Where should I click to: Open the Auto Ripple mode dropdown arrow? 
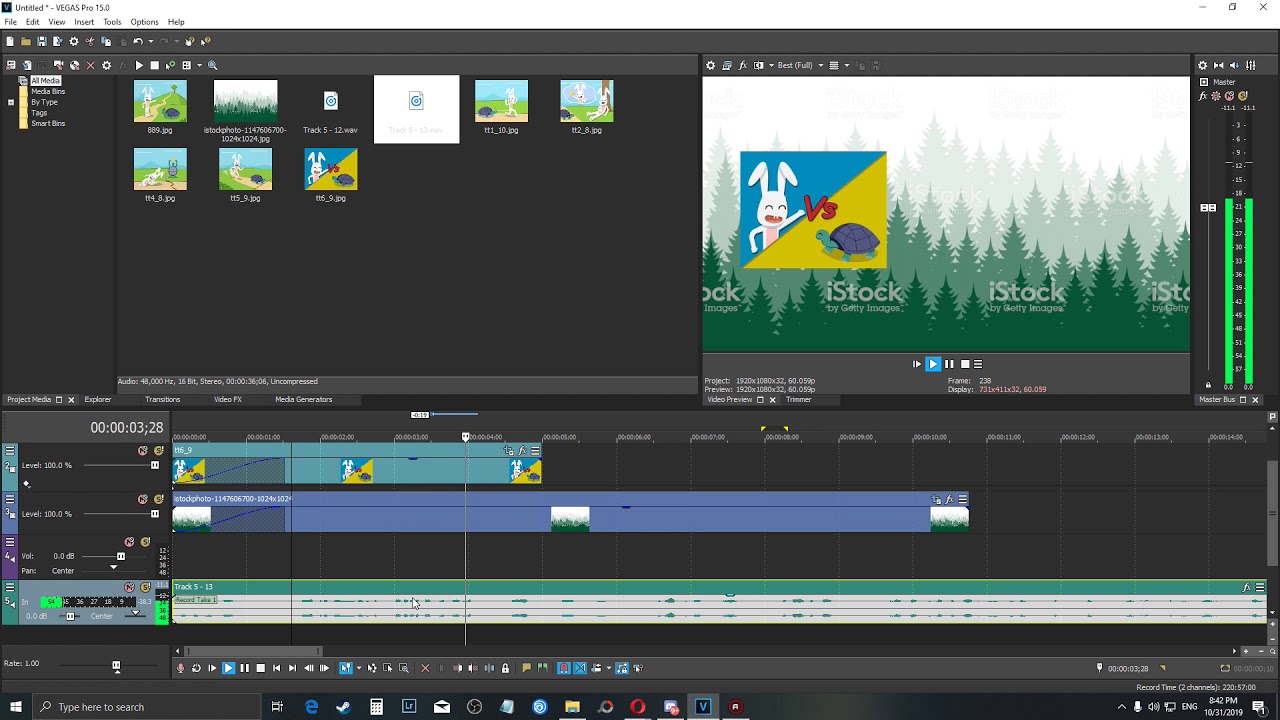pos(609,668)
